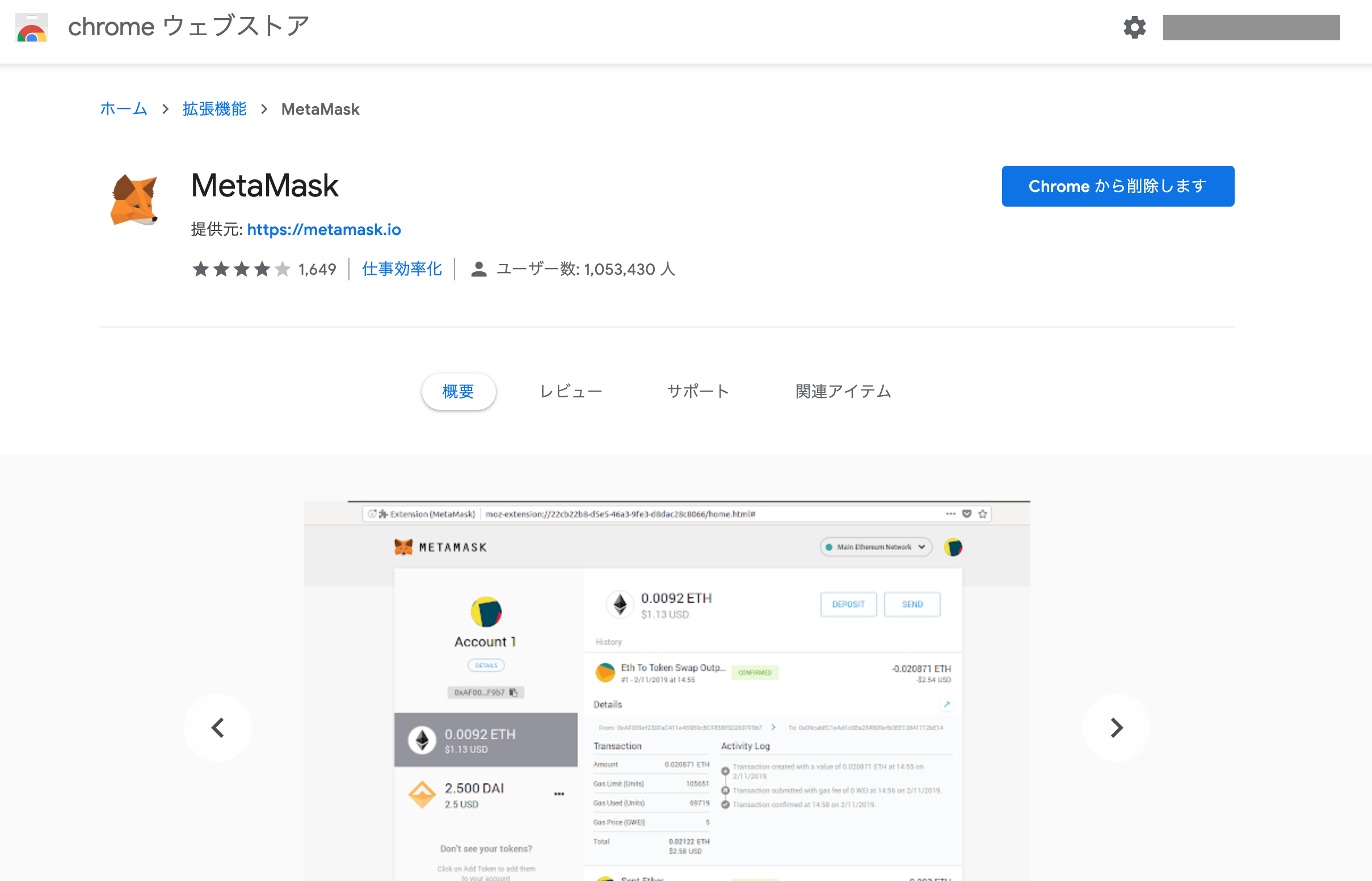Select the 概要 tab
The height and width of the screenshot is (881, 1372).
[x=458, y=391]
